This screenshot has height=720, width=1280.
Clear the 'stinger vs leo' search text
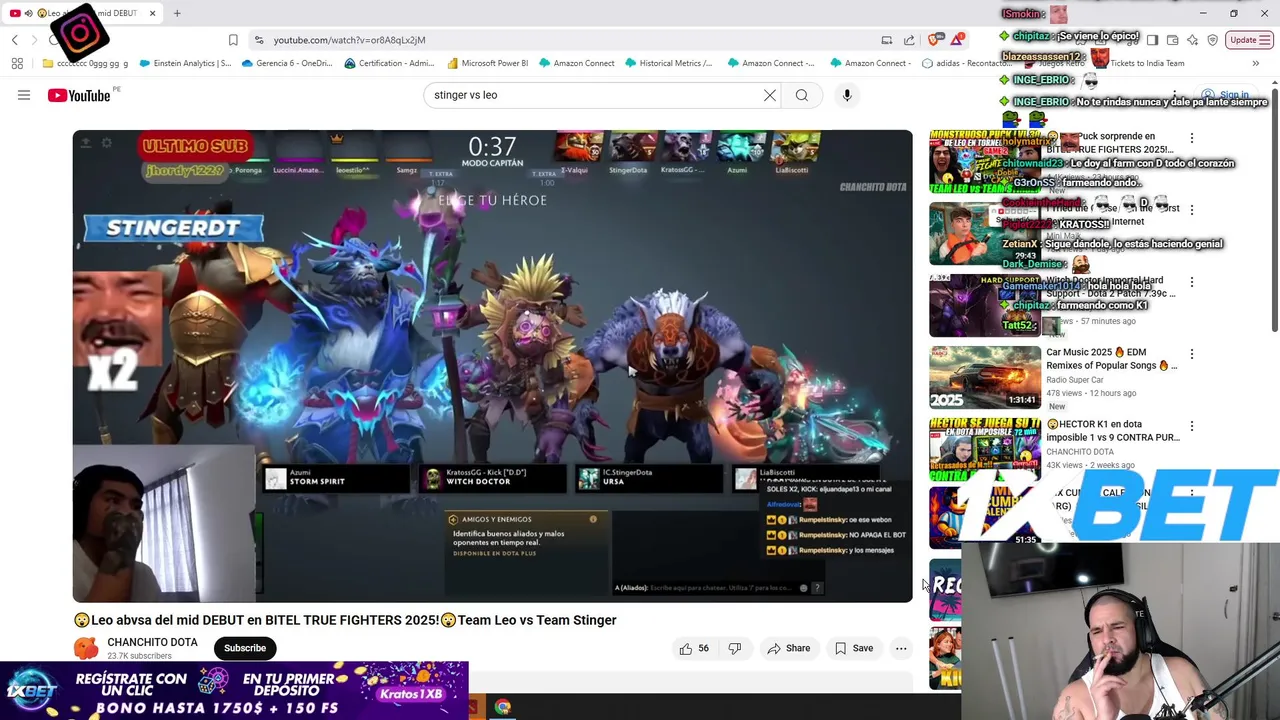[770, 95]
